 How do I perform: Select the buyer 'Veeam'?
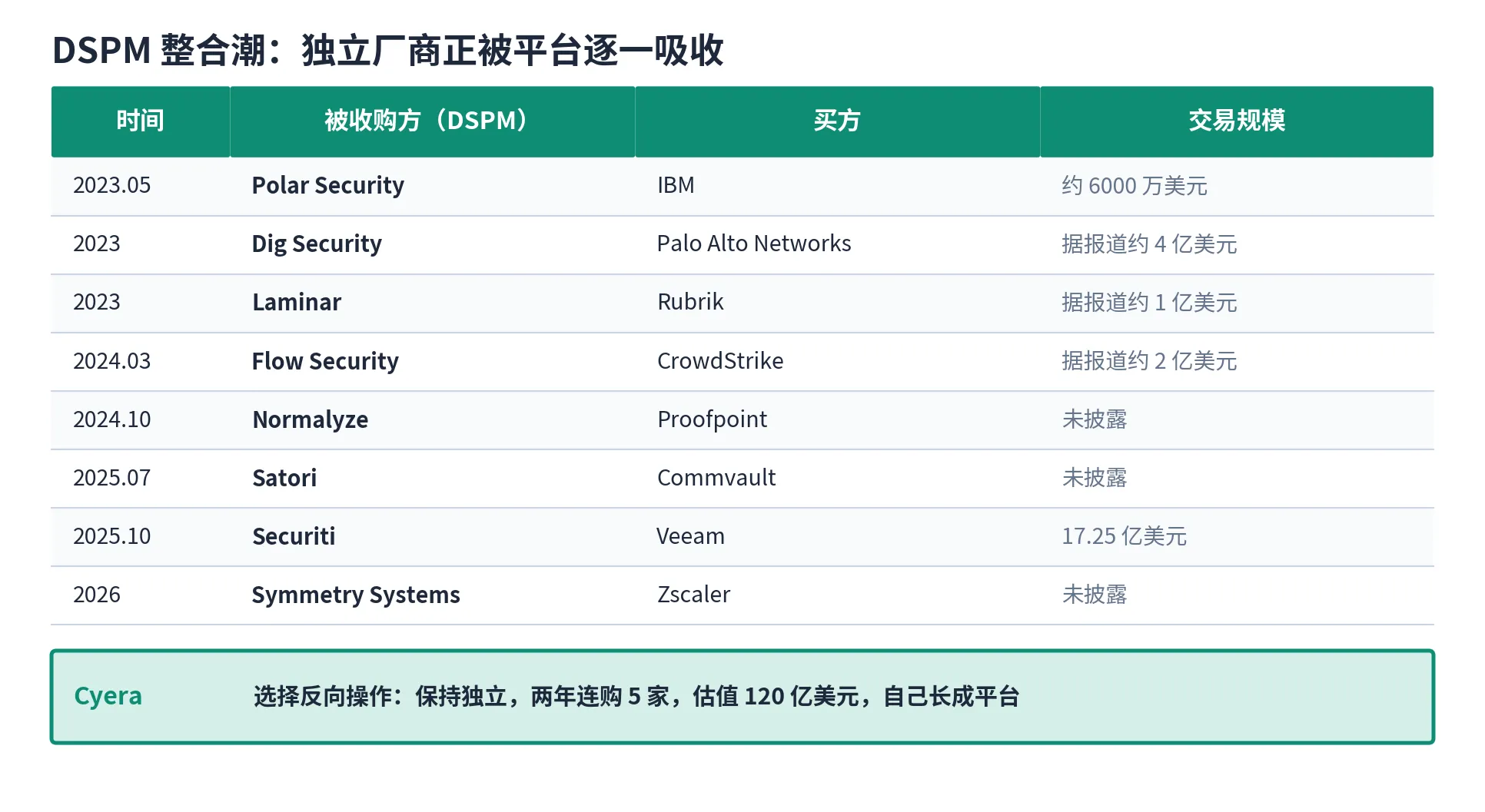click(690, 536)
